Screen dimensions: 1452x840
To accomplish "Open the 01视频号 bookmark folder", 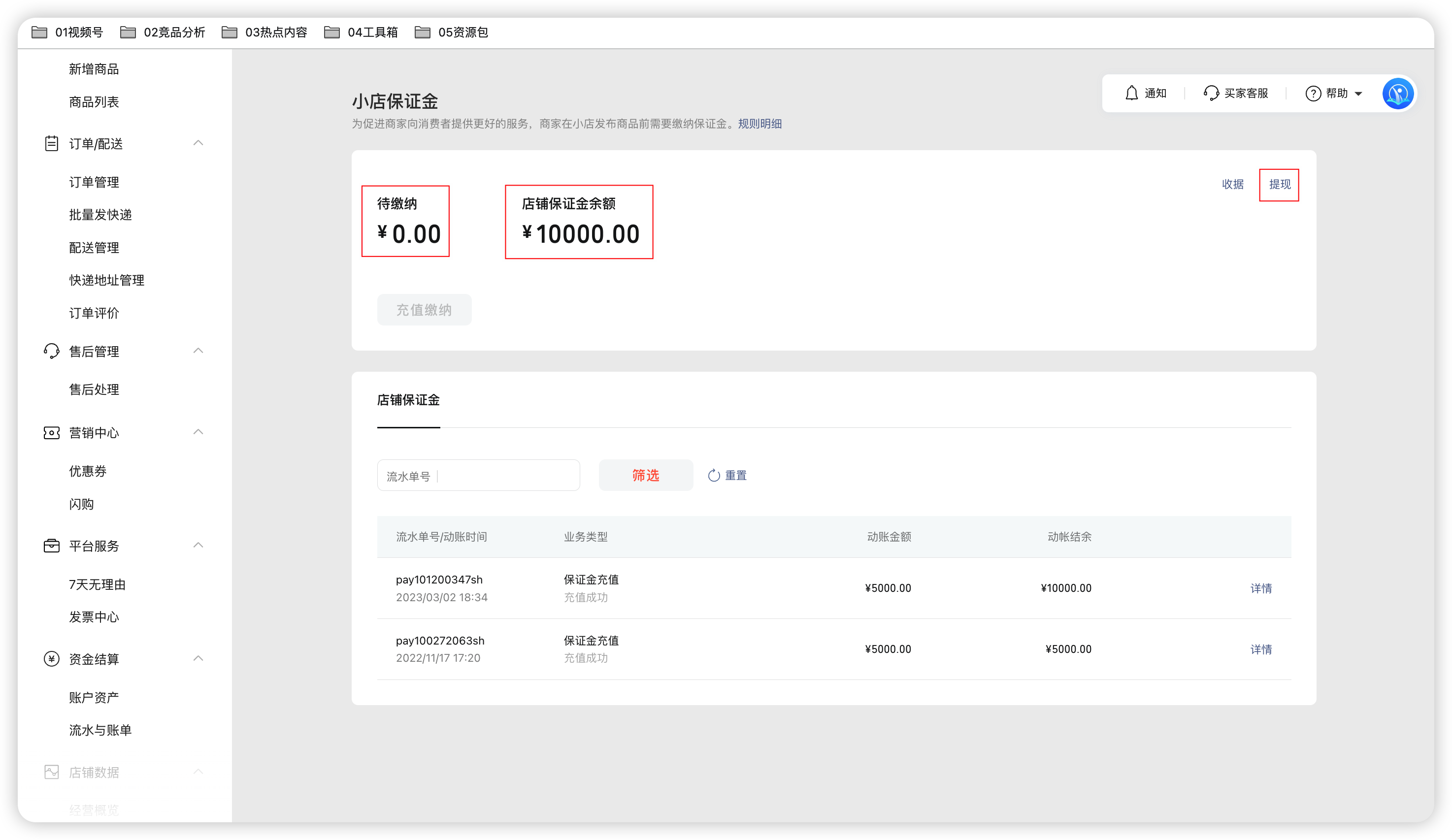I will [x=67, y=32].
